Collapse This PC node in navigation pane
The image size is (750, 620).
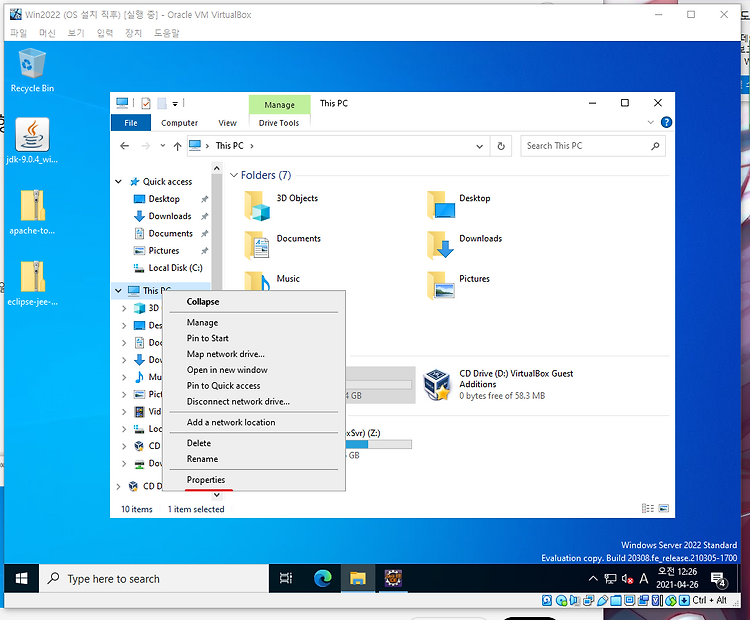(119, 290)
